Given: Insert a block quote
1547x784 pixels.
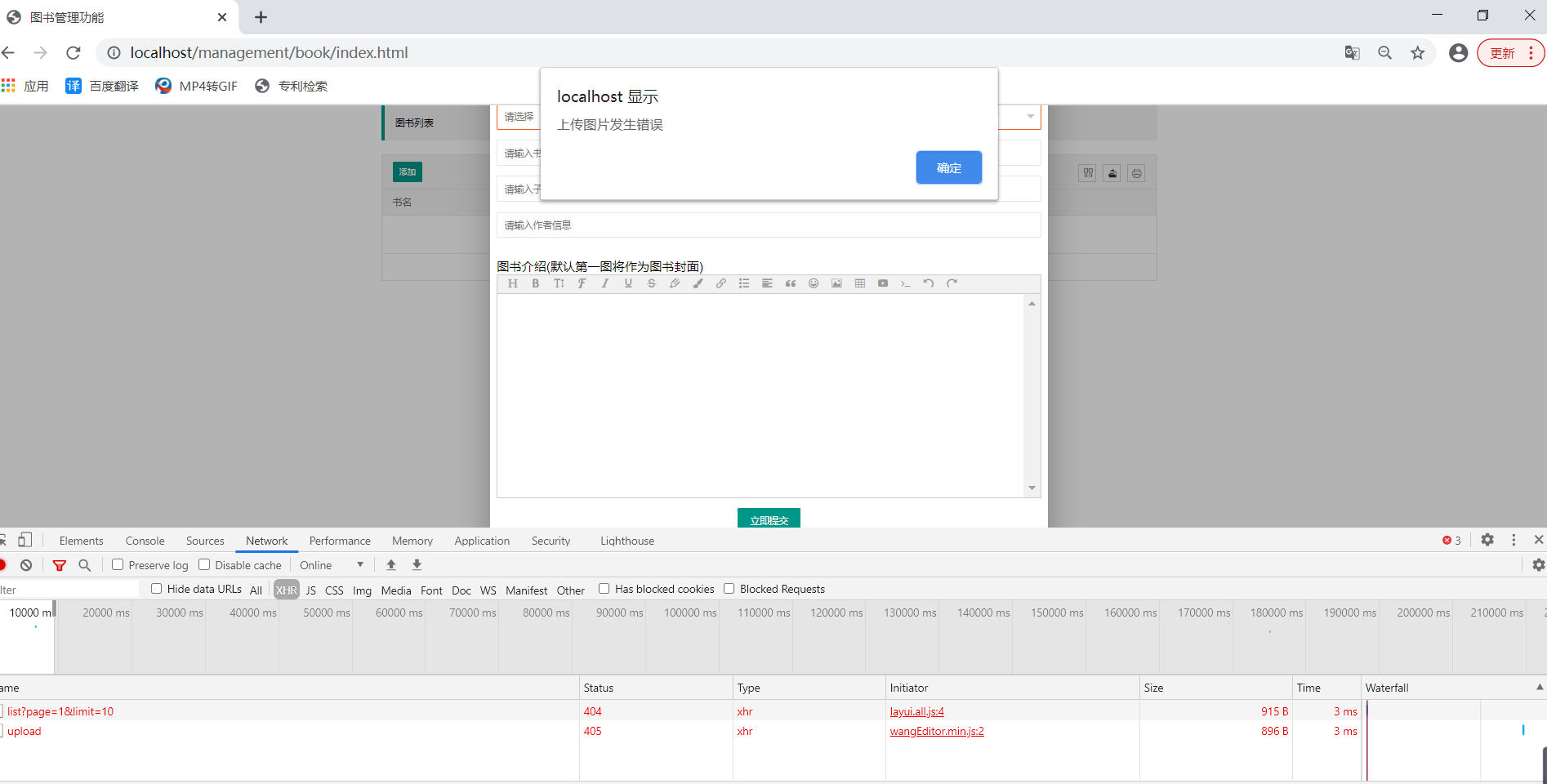Looking at the screenshot, I should point(790,283).
